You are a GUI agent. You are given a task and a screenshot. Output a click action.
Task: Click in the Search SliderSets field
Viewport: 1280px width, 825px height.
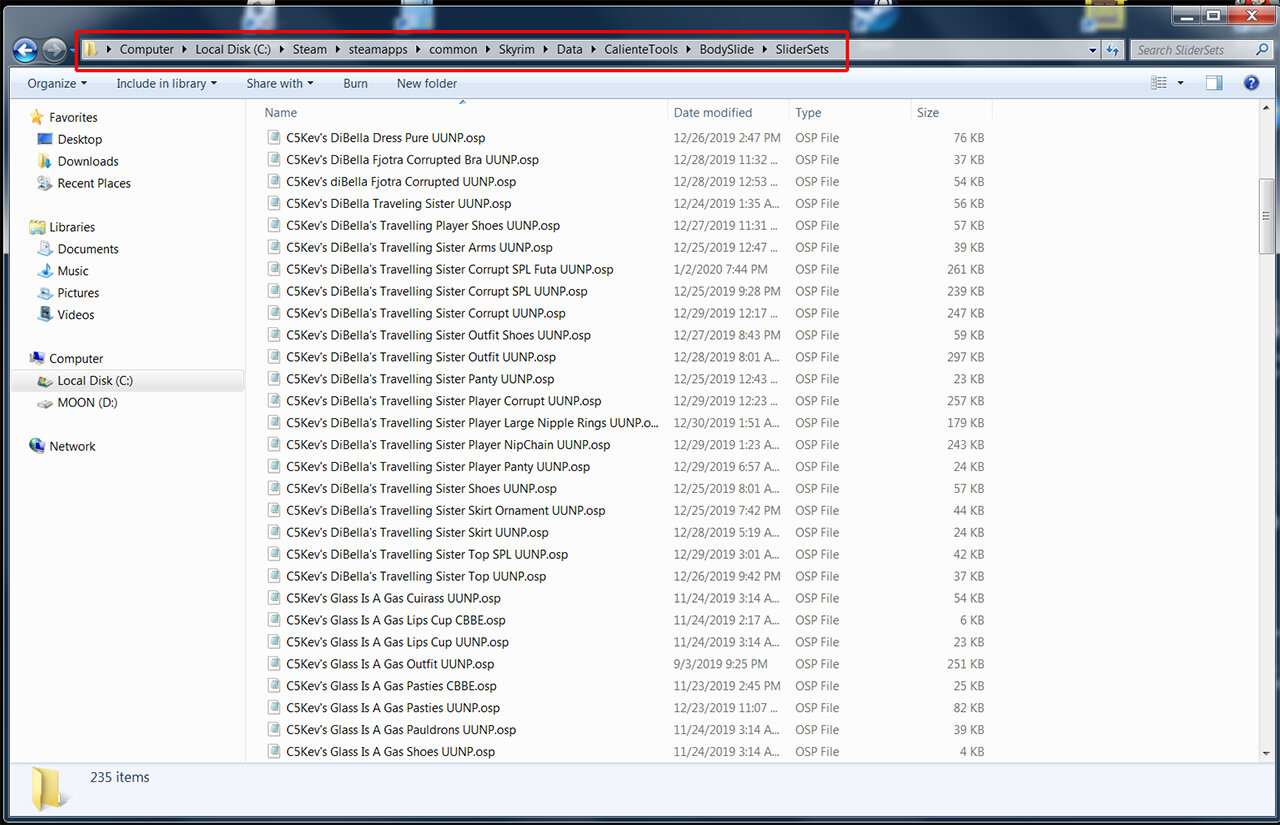point(1192,50)
